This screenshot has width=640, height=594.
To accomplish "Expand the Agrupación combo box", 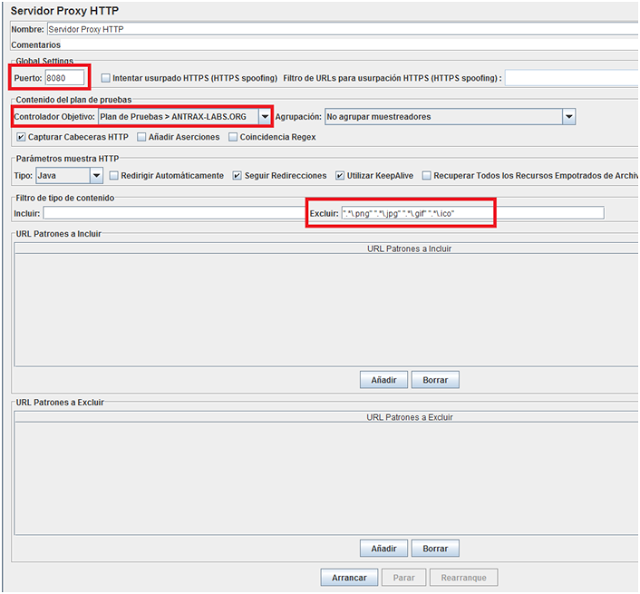I will 568,117.
